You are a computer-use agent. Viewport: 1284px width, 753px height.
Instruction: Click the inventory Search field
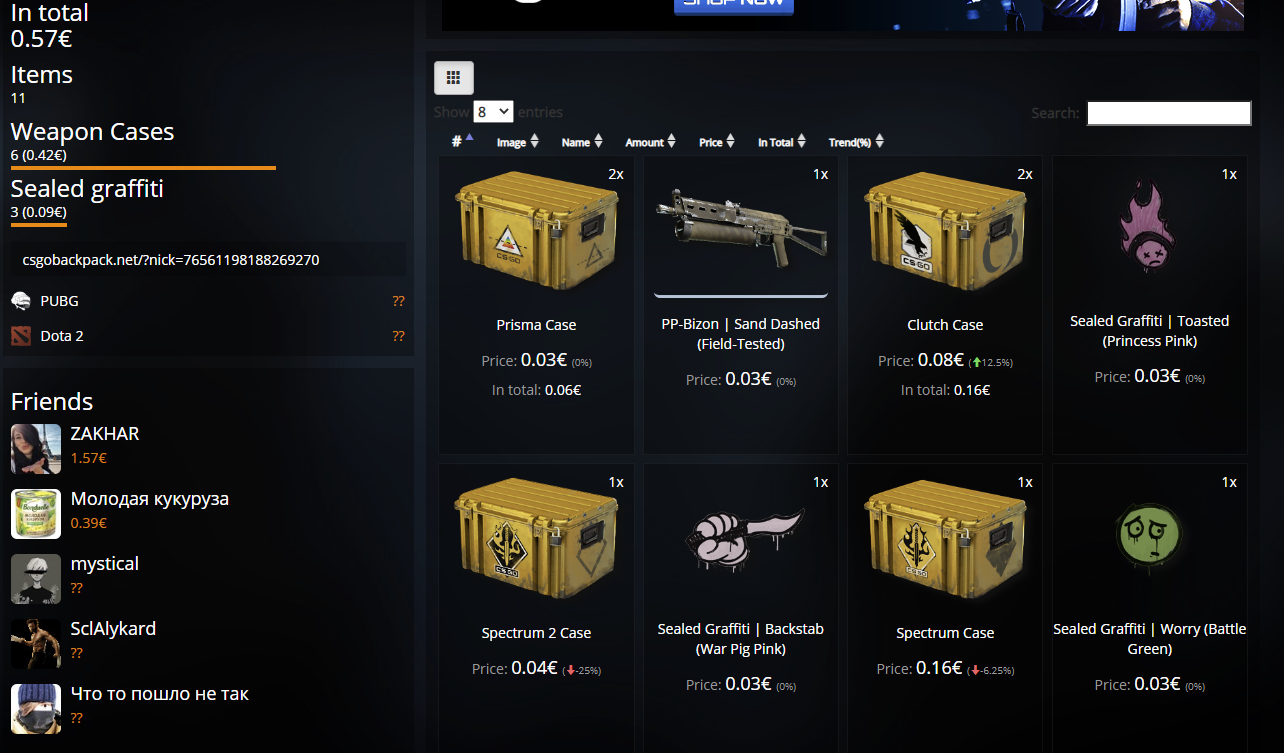tap(1169, 113)
